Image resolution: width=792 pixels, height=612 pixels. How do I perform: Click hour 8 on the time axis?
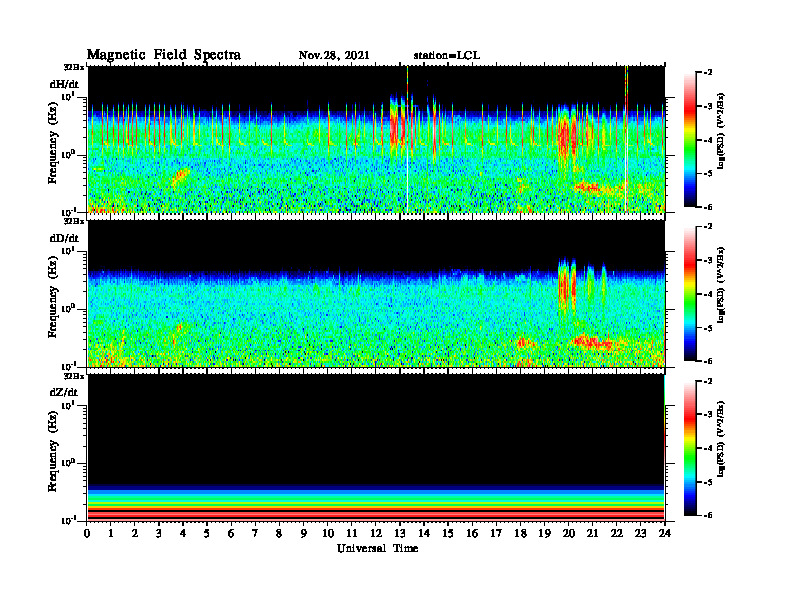point(279,534)
